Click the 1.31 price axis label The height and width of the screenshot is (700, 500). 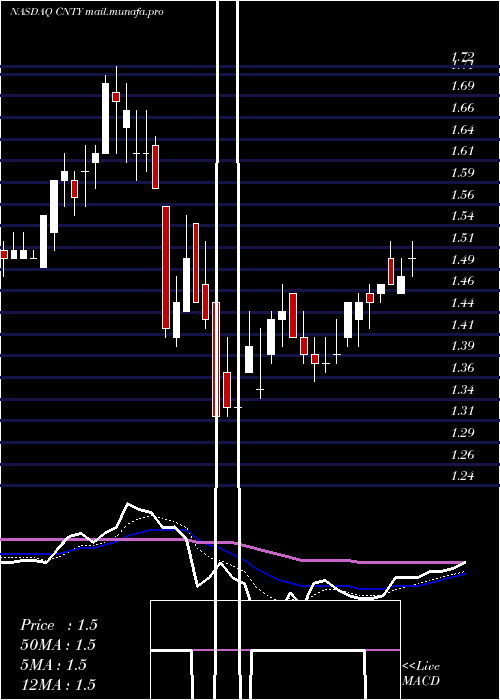tap(462, 411)
